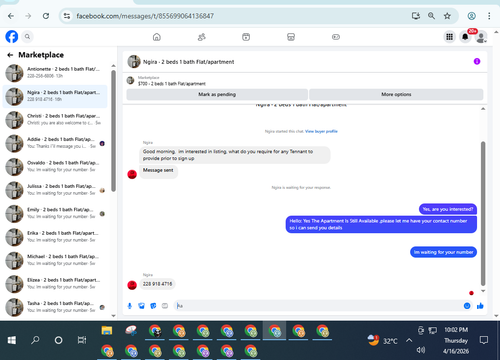Open the Chrome profile icon
The image size is (500, 360).
(471, 16)
